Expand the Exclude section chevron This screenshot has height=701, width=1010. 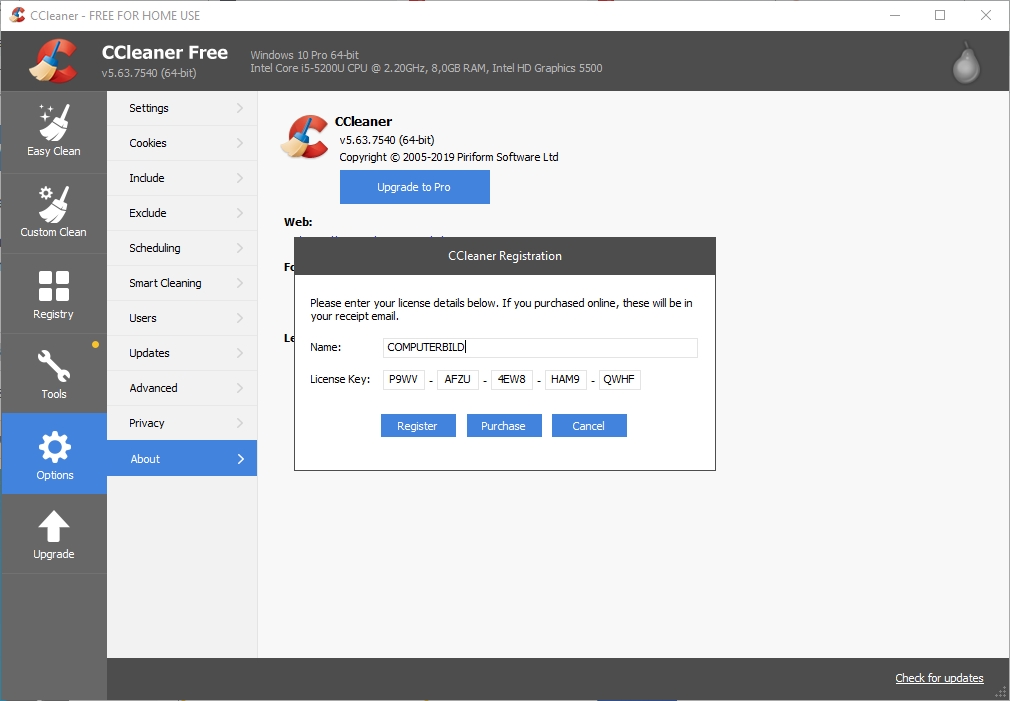click(241, 213)
